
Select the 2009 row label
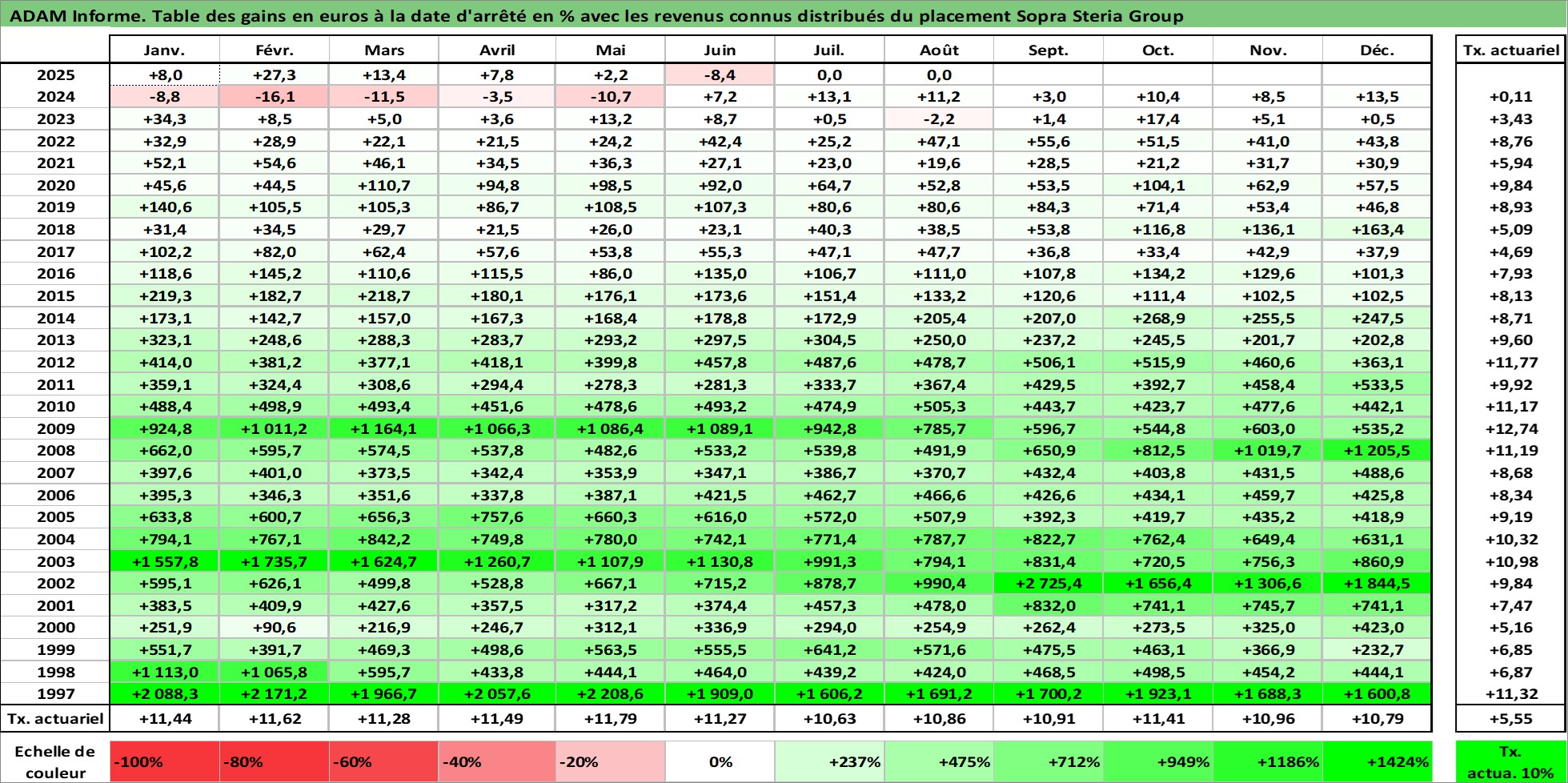(x=55, y=429)
